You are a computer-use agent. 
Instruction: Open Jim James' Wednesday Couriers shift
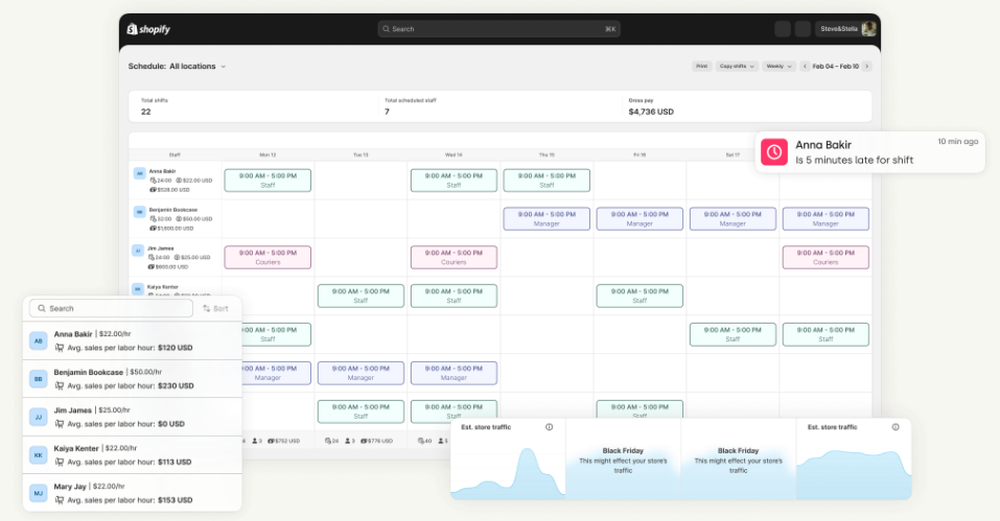453,258
